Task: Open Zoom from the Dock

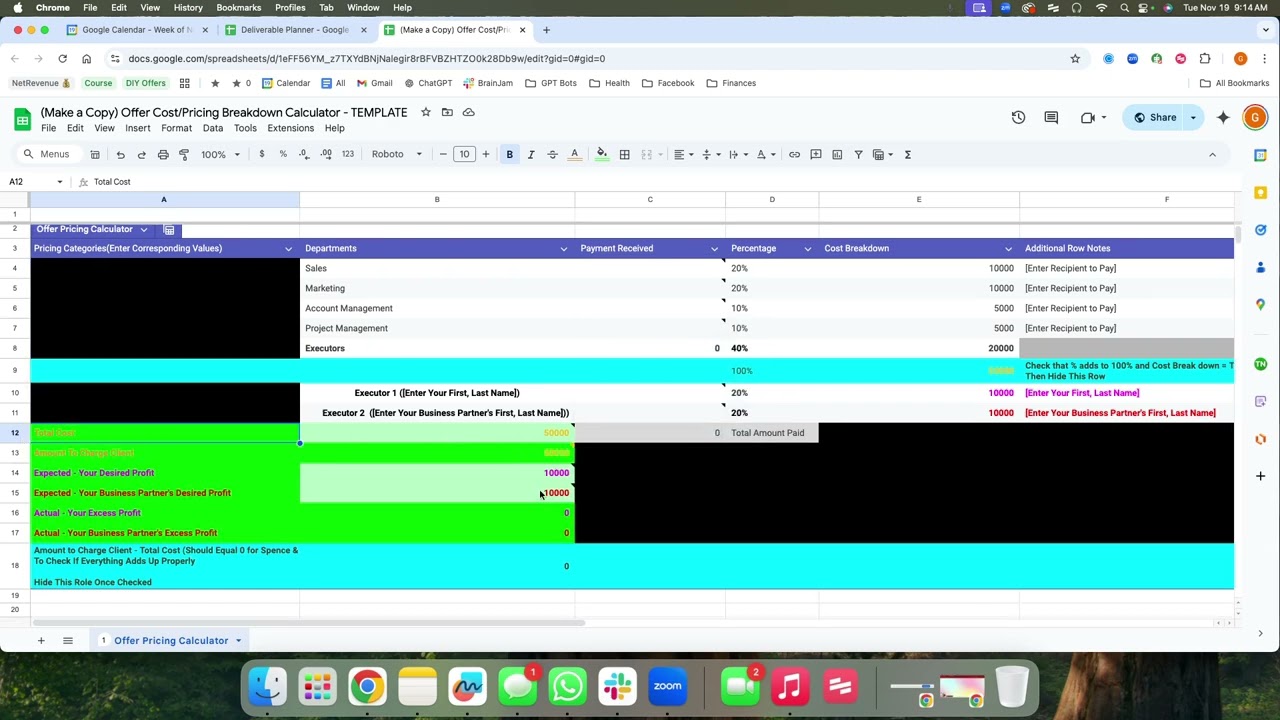Action: click(667, 686)
